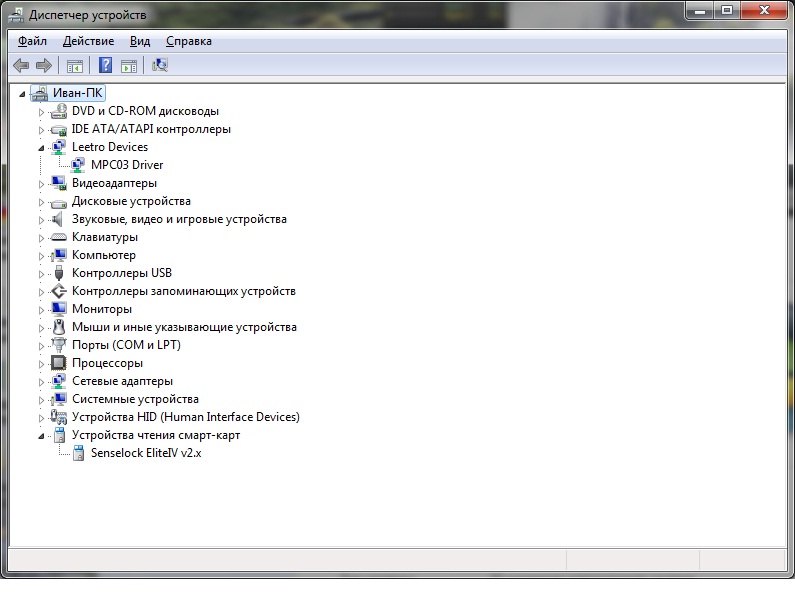
Task: Select the Иван-ПК root label
Action: pyautogui.click(x=78, y=93)
